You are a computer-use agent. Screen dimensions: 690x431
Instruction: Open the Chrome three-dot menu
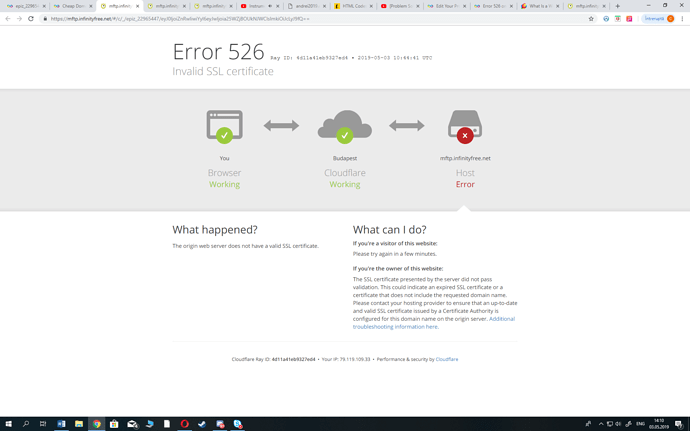click(x=682, y=19)
